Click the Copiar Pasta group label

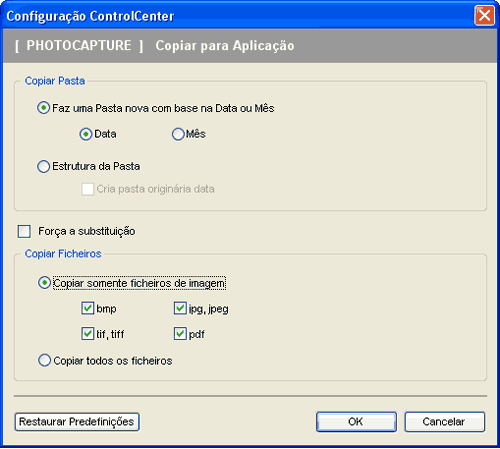[55, 81]
